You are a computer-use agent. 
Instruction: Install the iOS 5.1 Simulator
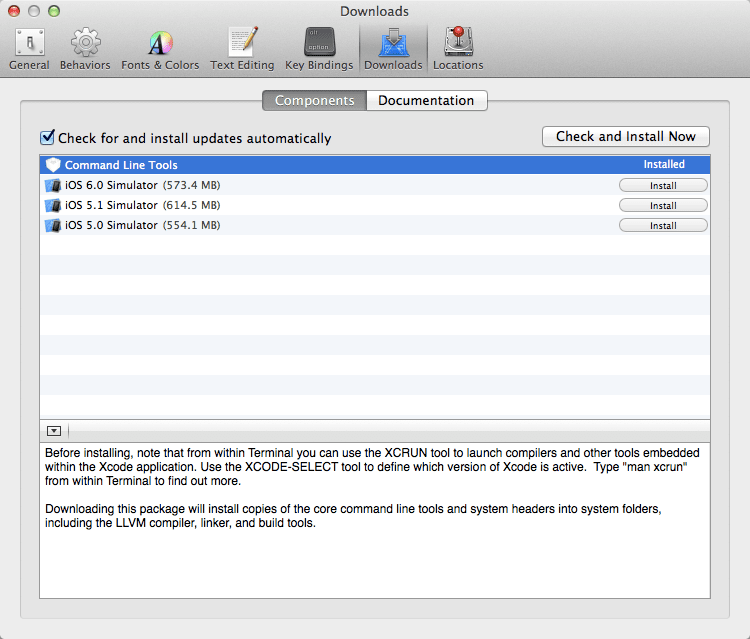click(x=663, y=205)
